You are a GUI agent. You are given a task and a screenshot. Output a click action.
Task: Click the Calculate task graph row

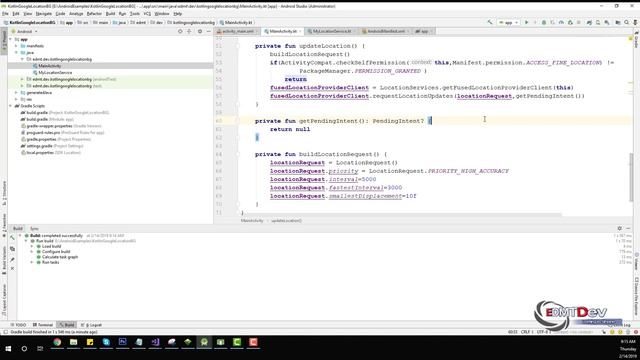[57, 257]
